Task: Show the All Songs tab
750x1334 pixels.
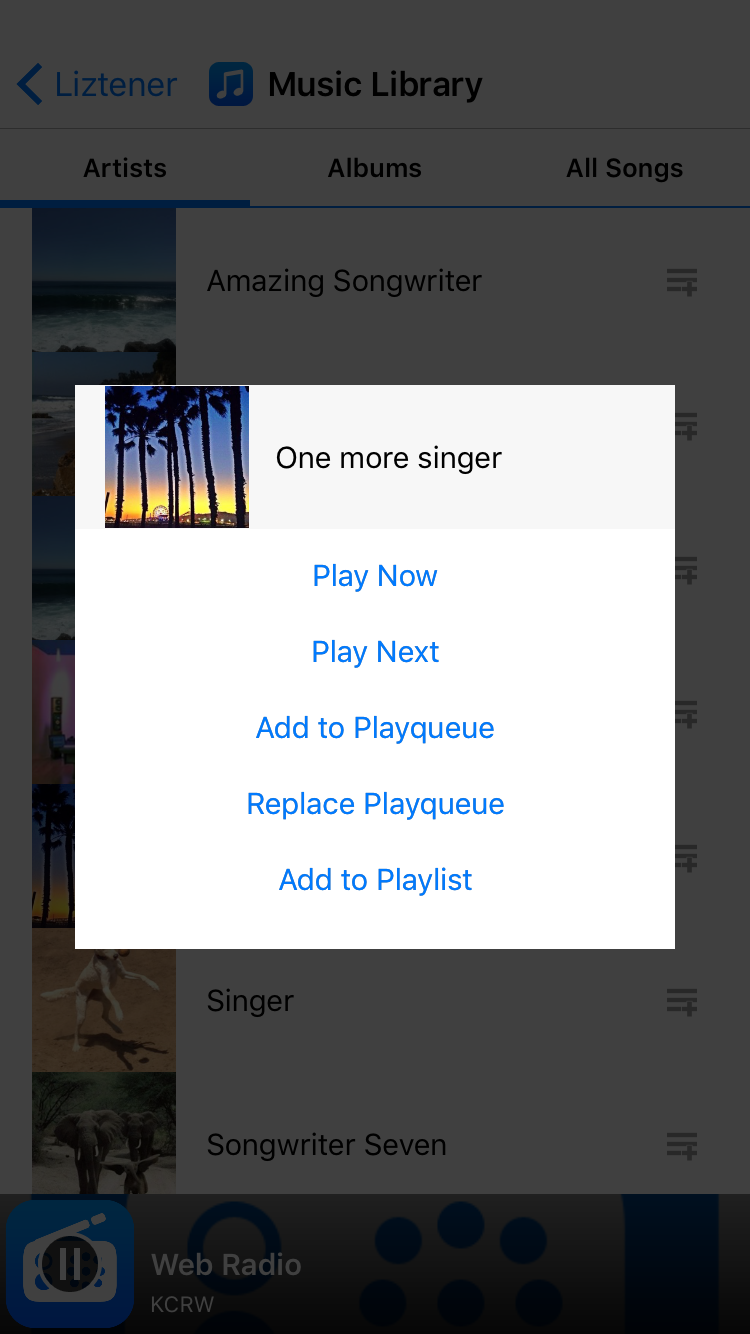Action: [625, 168]
